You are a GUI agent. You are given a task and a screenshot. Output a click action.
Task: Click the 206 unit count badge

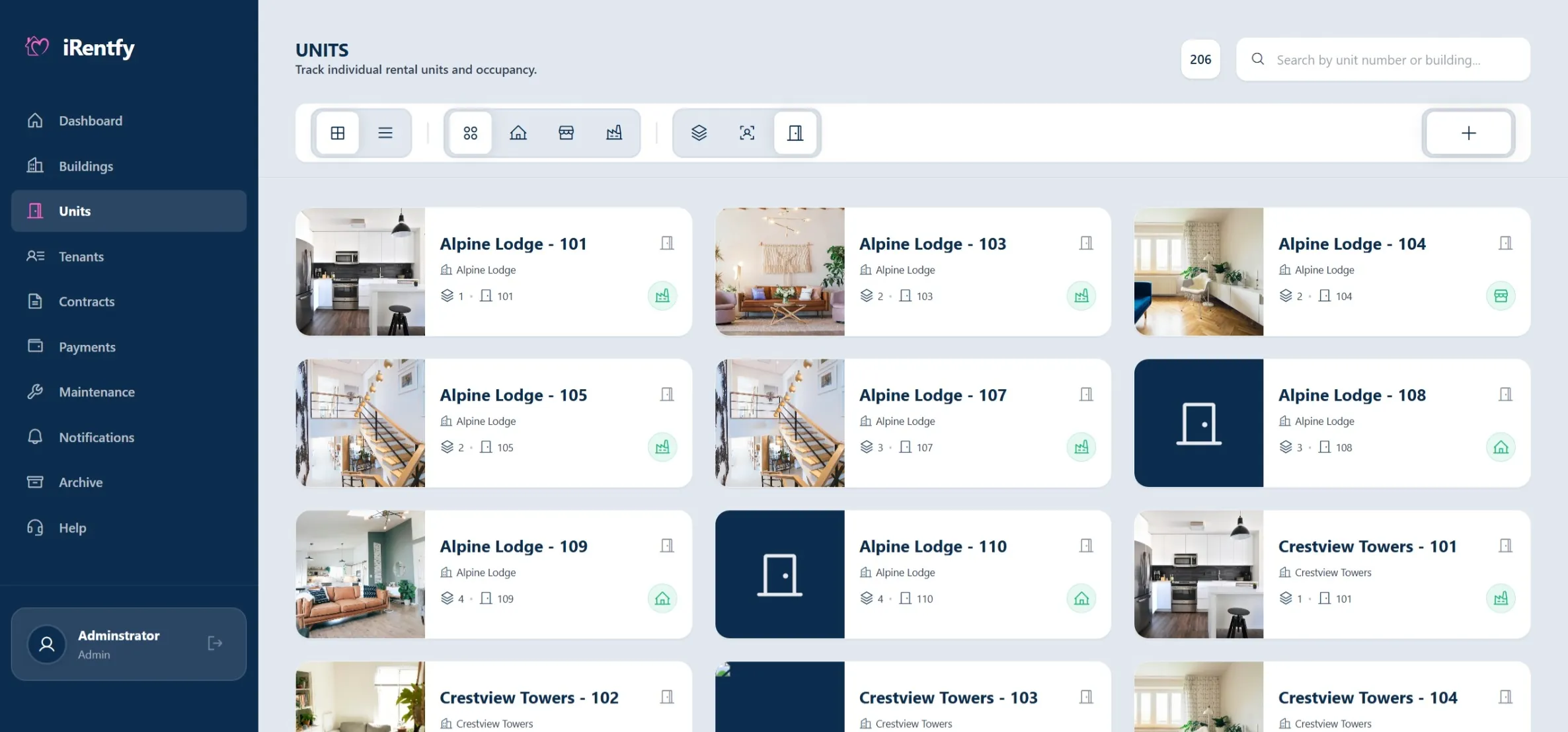[1200, 59]
